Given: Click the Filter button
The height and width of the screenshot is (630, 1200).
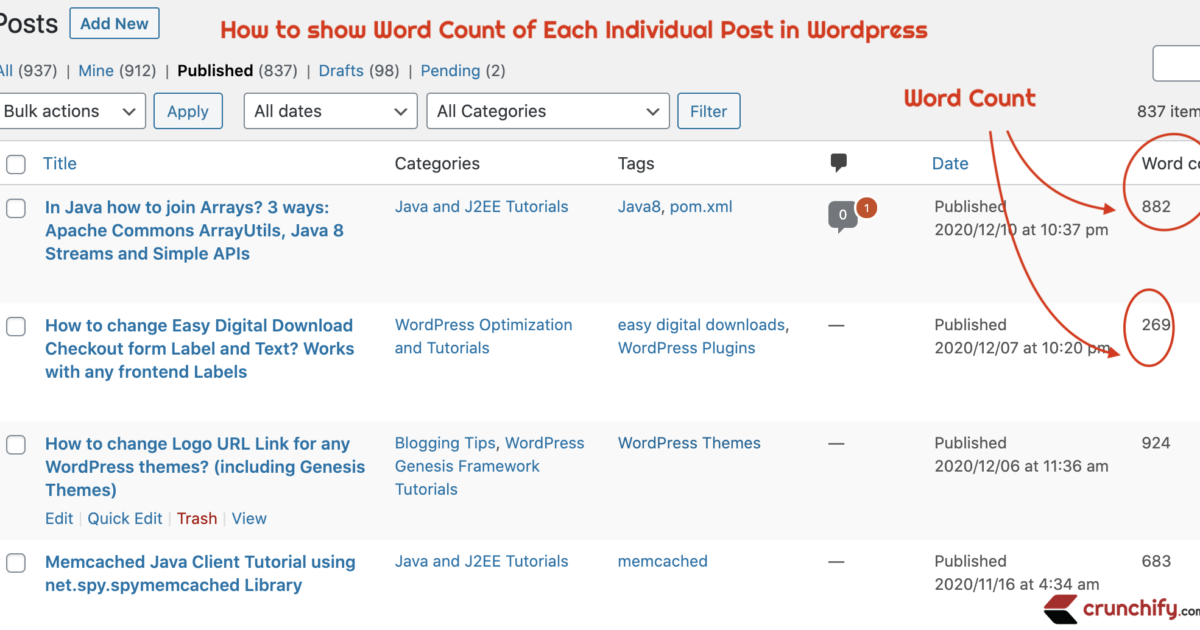Looking at the screenshot, I should [x=709, y=111].
